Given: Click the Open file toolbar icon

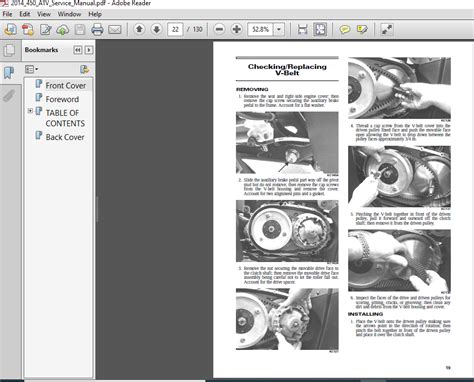Looking at the screenshot, I should [x=10, y=30].
